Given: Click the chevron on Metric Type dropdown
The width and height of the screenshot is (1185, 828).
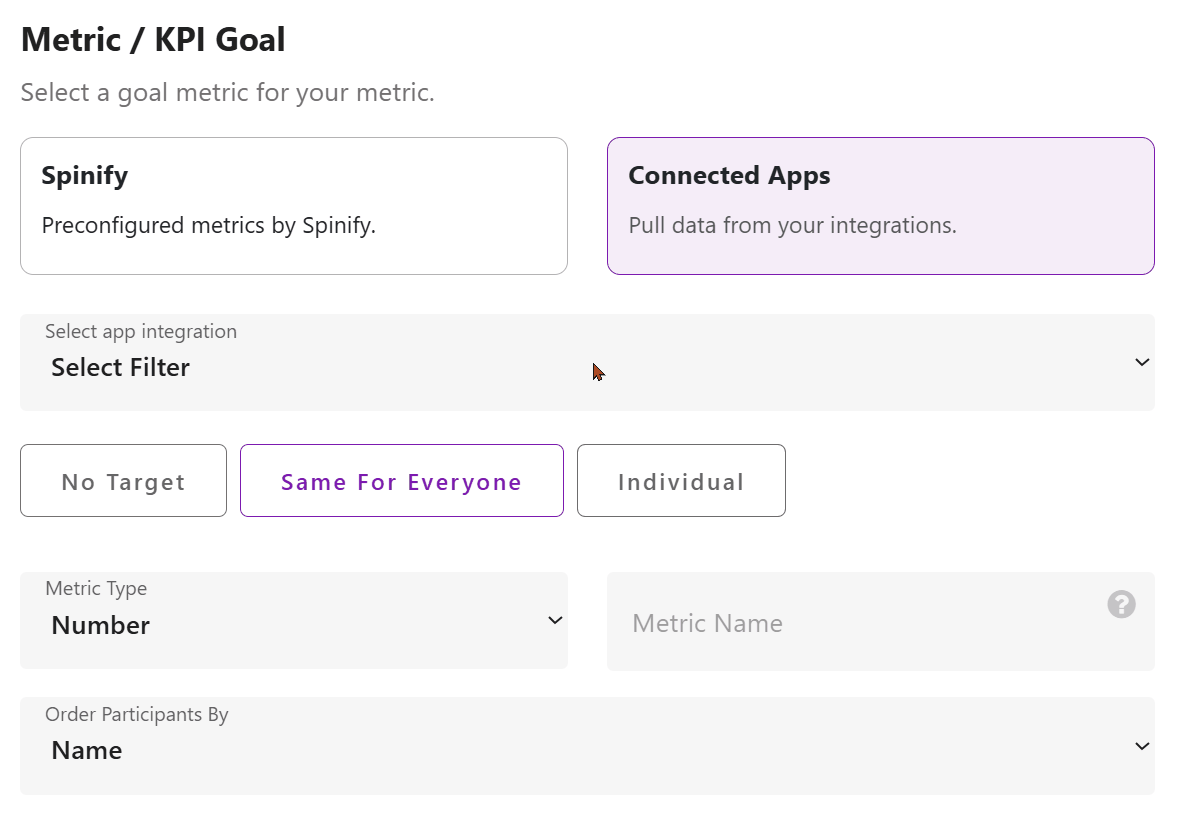Looking at the screenshot, I should click(x=555, y=620).
